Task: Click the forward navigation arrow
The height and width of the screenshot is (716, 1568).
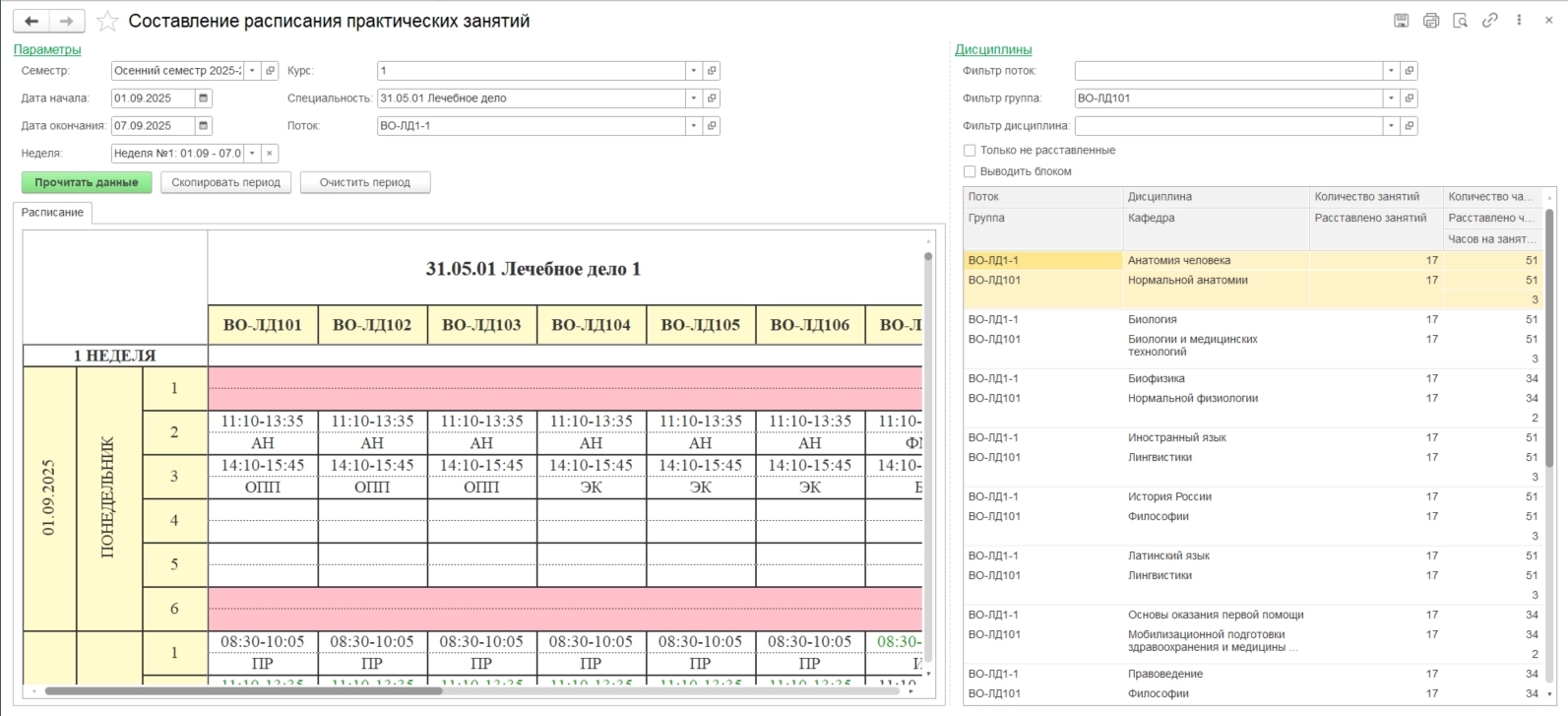Action: click(66, 21)
